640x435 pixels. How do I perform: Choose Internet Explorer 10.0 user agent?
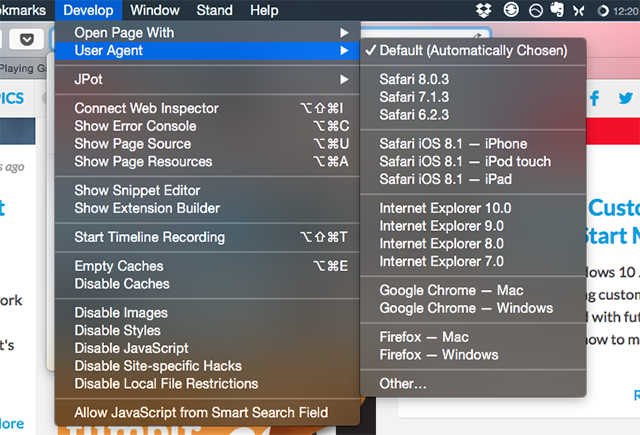click(x=473, y=208)
